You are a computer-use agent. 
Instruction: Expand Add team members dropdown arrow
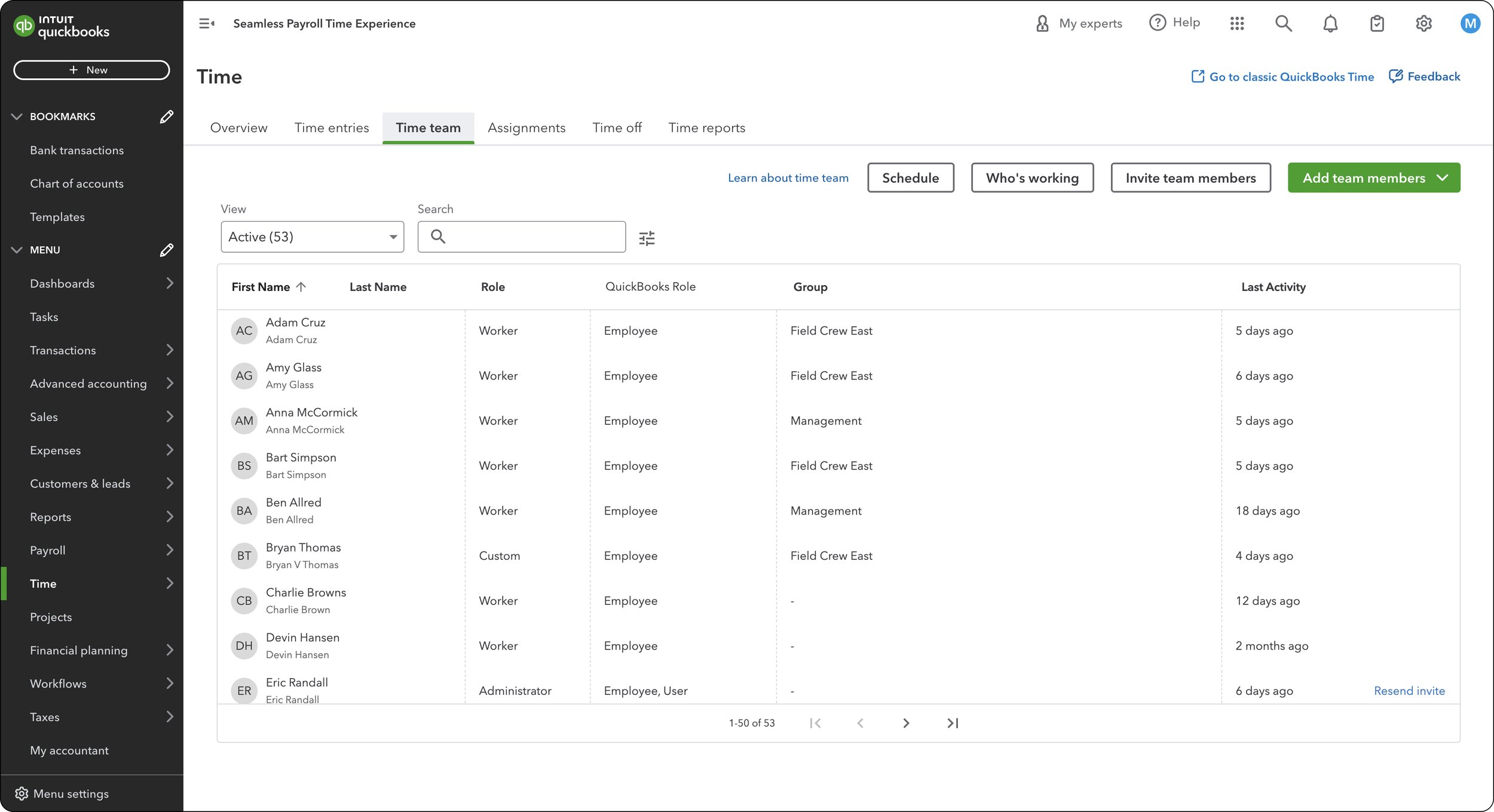1442,178
